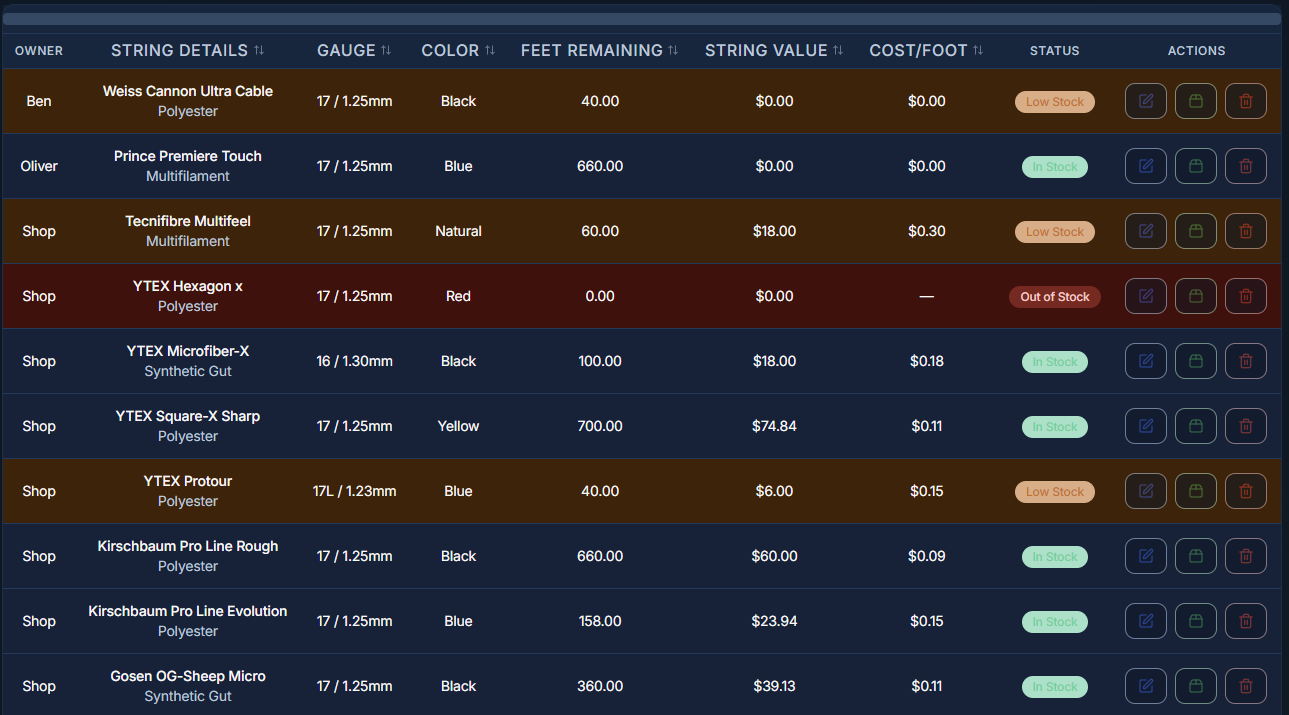
Task: Click the horizontal scrollbar above the table
Action: tap(642, 19)
